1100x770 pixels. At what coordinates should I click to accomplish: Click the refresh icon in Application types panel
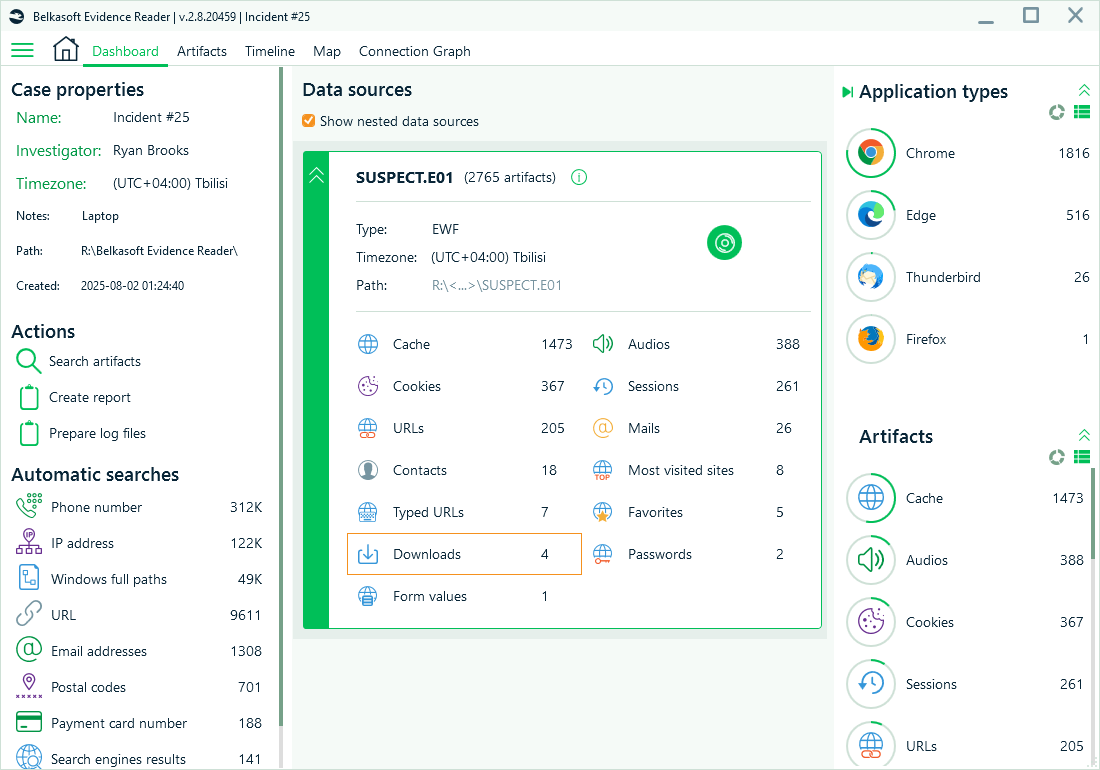tap(1056, 113)
